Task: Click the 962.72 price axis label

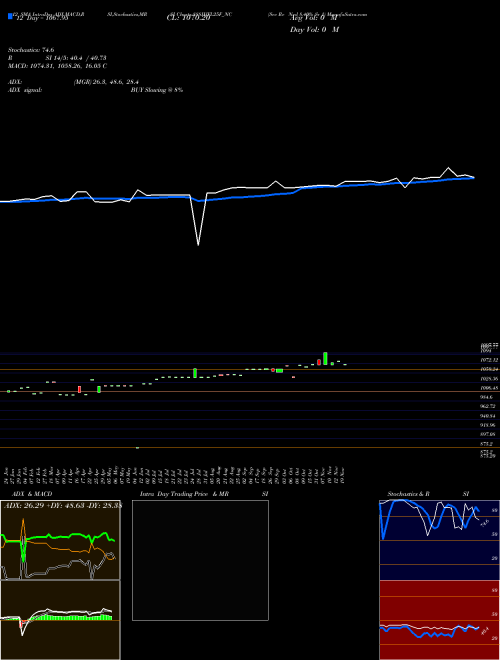Action: pyautogui.click(x=489, y=406)
